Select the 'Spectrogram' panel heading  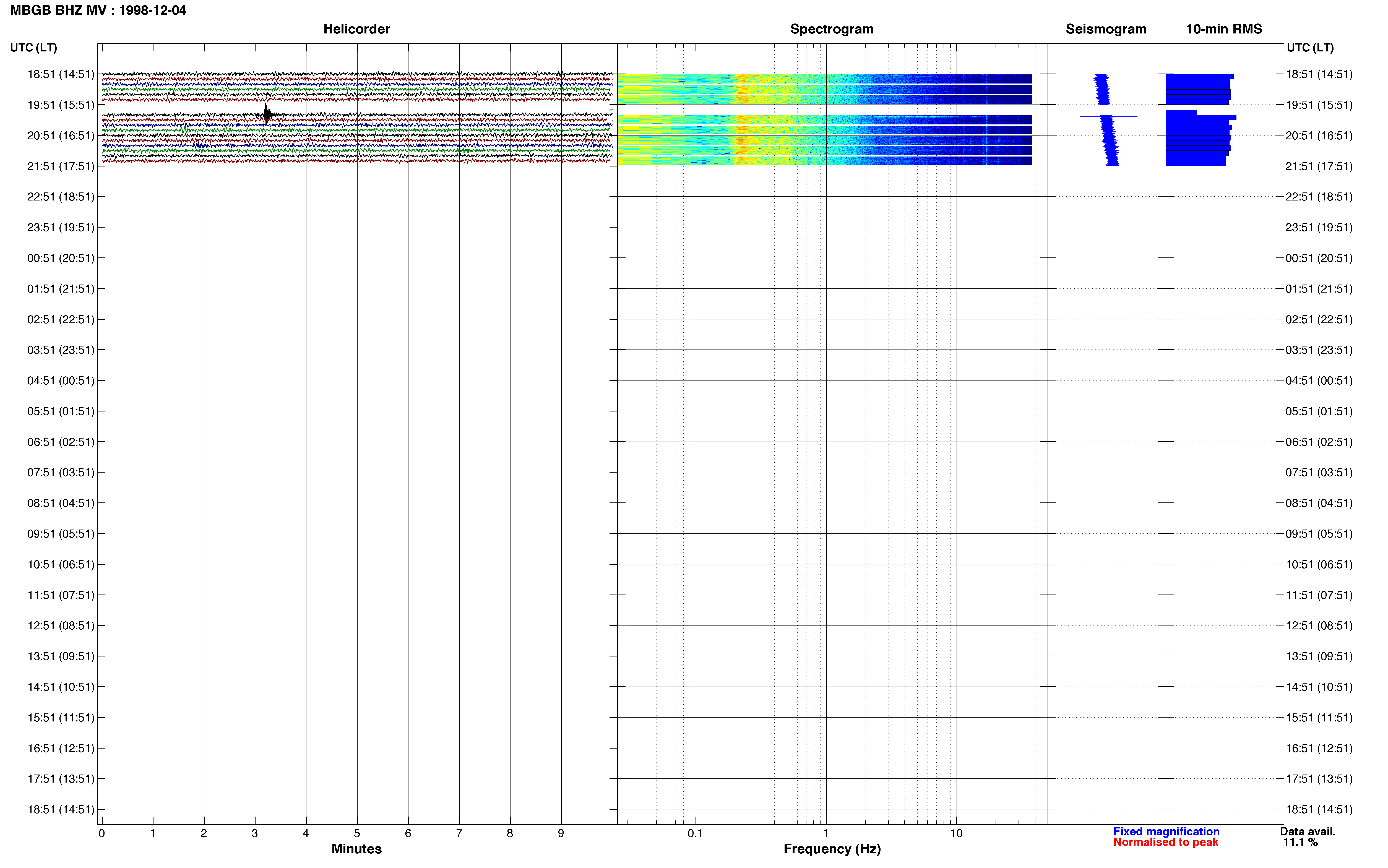click(x=832, y=29)
